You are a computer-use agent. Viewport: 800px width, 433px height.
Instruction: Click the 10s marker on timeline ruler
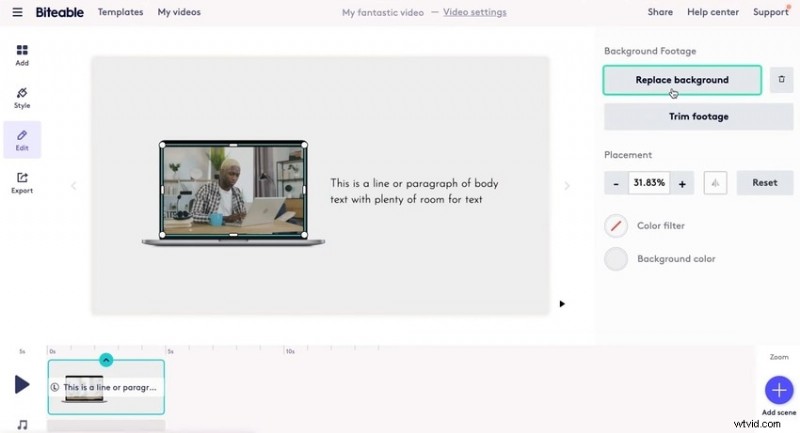click(x=290, y=351)
